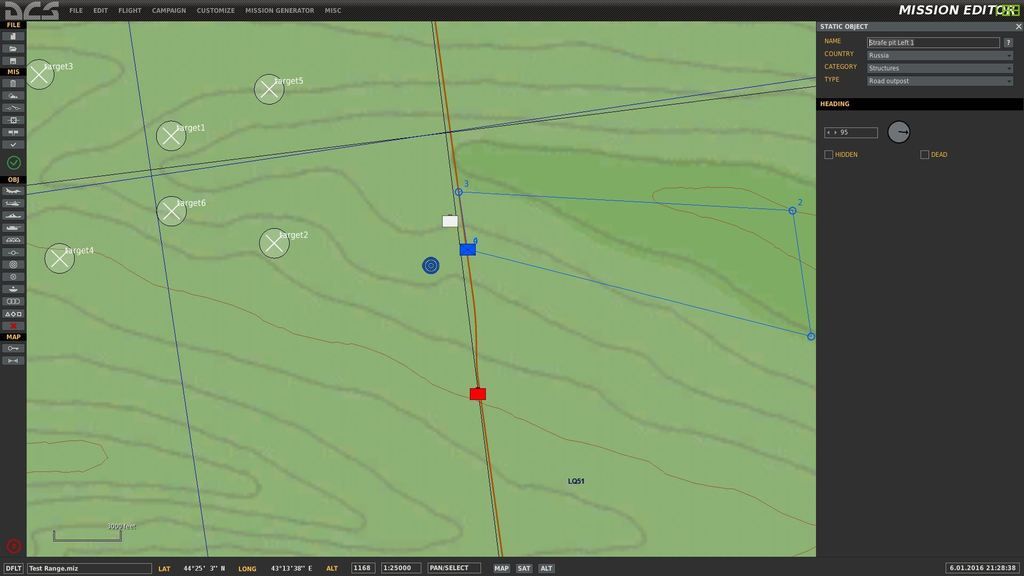Click the save mission icon under FILE
The image size is (1024, 576).
pos(13,60)
